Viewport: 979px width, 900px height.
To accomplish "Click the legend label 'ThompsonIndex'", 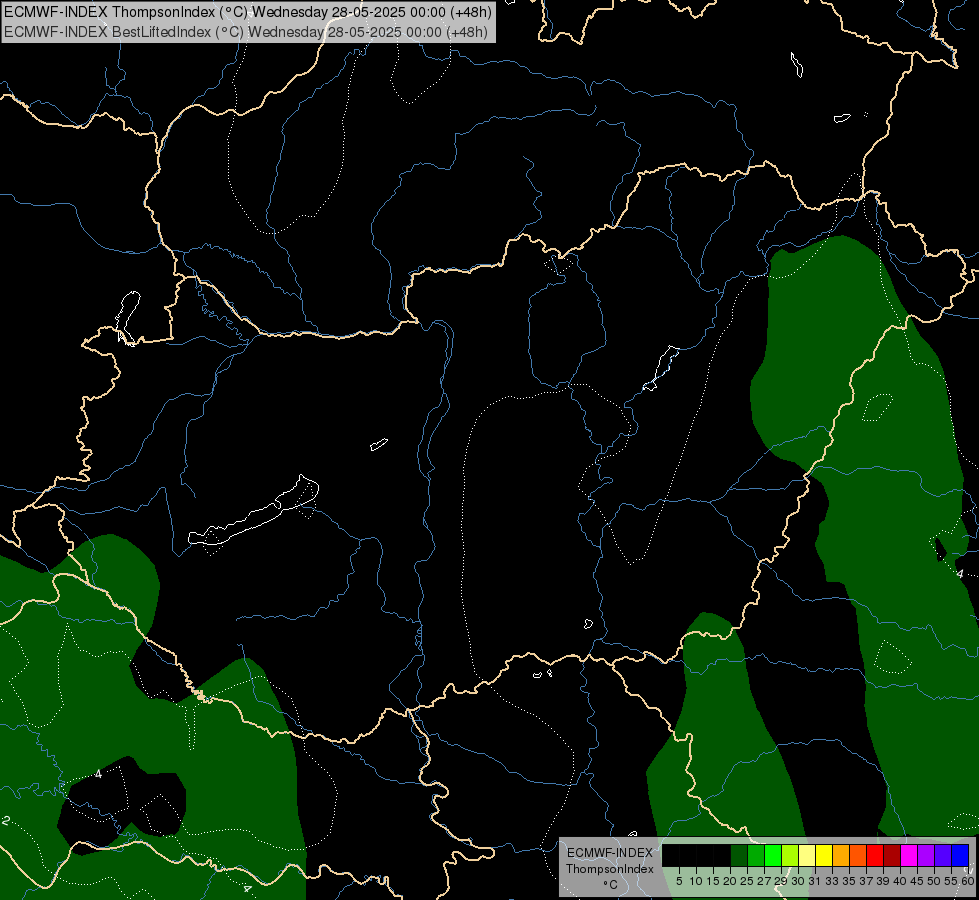I will 610,869.
